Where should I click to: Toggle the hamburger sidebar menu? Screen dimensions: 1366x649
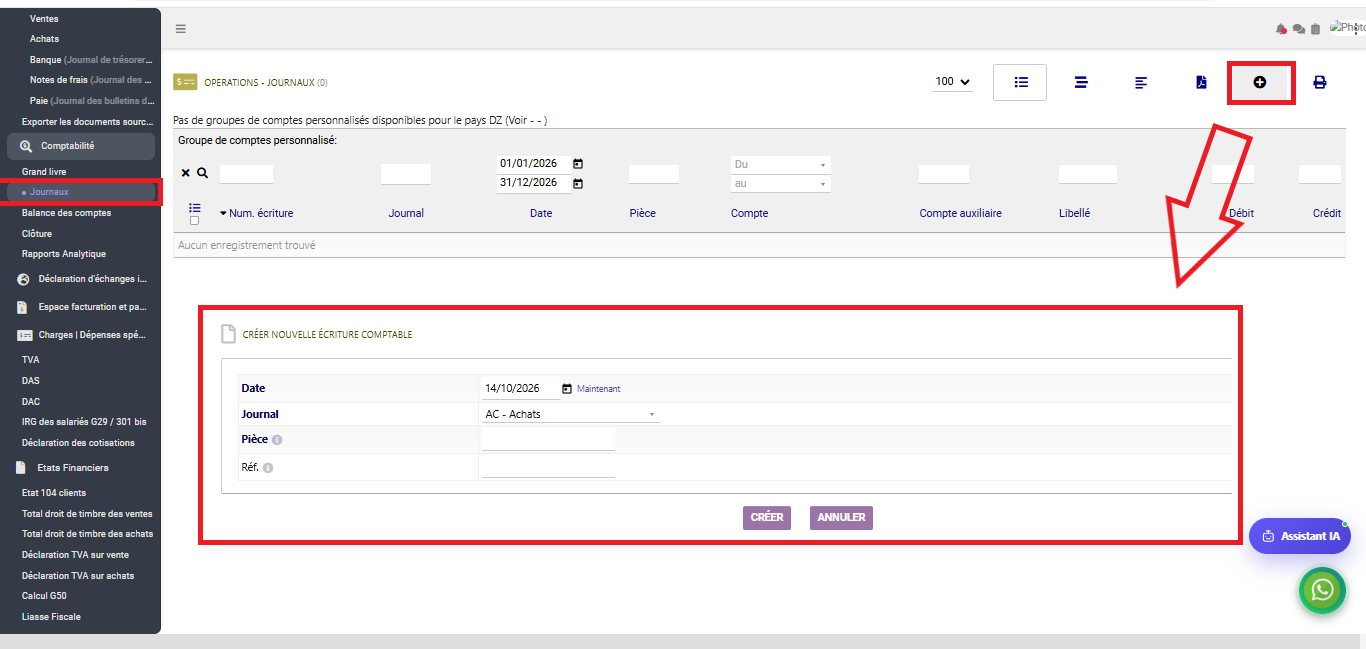[x=181, y=29]
